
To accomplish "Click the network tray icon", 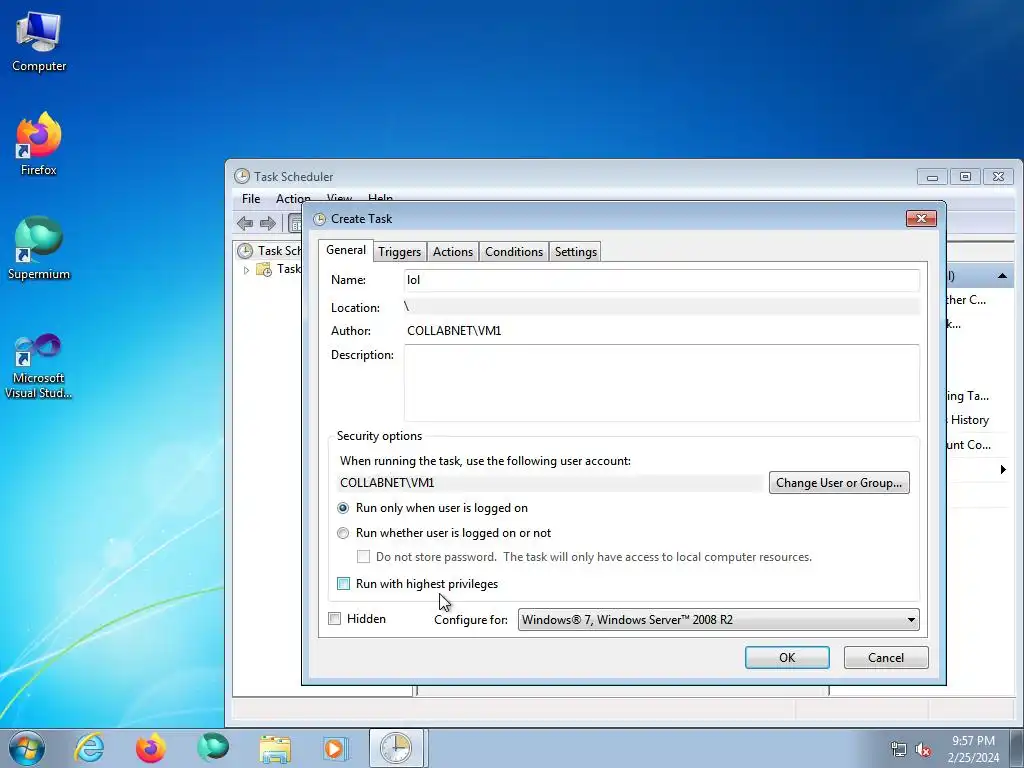I will coord(899,750).
